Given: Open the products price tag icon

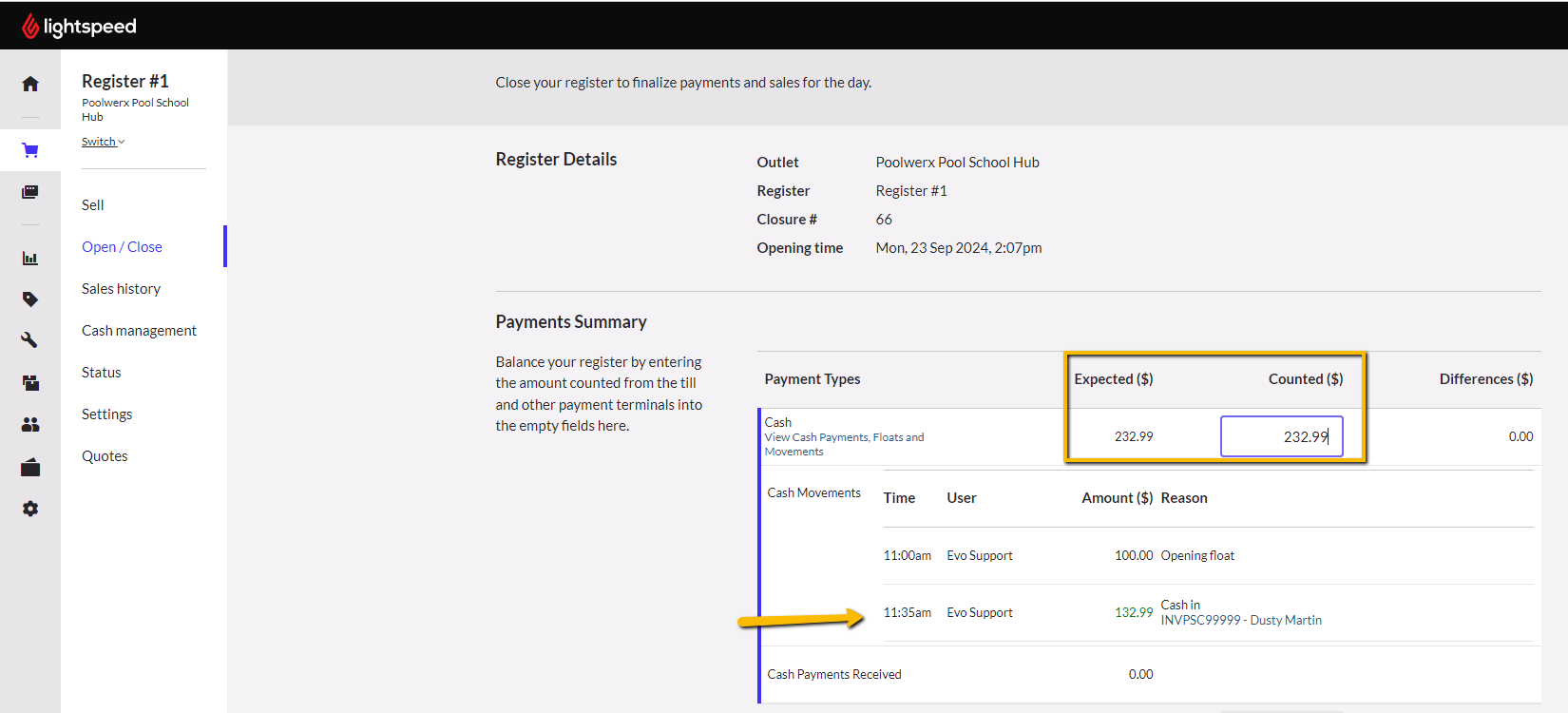Looking at the screenshot, I should [x=30, y=299].
